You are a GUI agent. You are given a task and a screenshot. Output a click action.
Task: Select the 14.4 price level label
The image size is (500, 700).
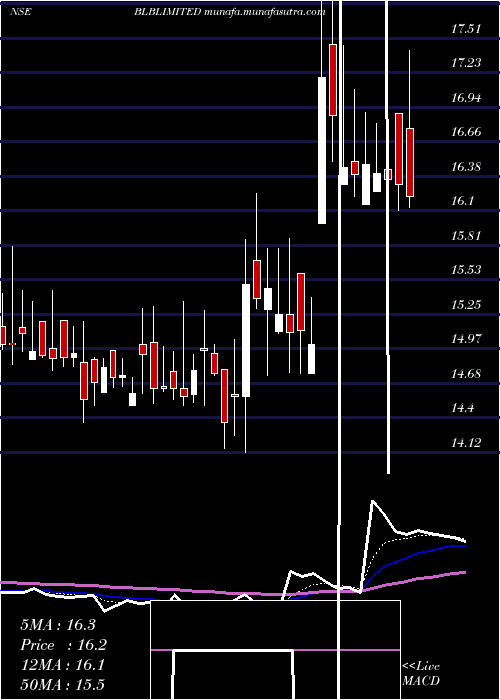pos(462,408)
